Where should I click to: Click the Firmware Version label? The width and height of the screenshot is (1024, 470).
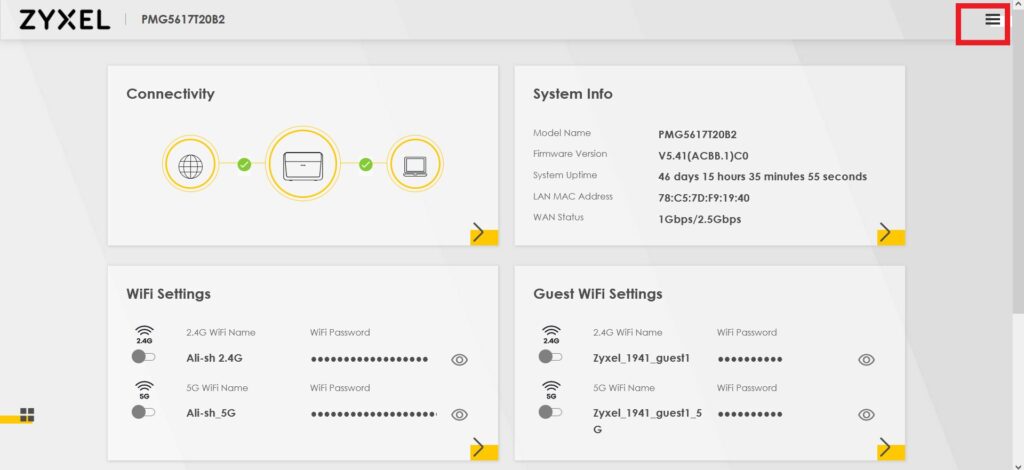pos(570,154)
